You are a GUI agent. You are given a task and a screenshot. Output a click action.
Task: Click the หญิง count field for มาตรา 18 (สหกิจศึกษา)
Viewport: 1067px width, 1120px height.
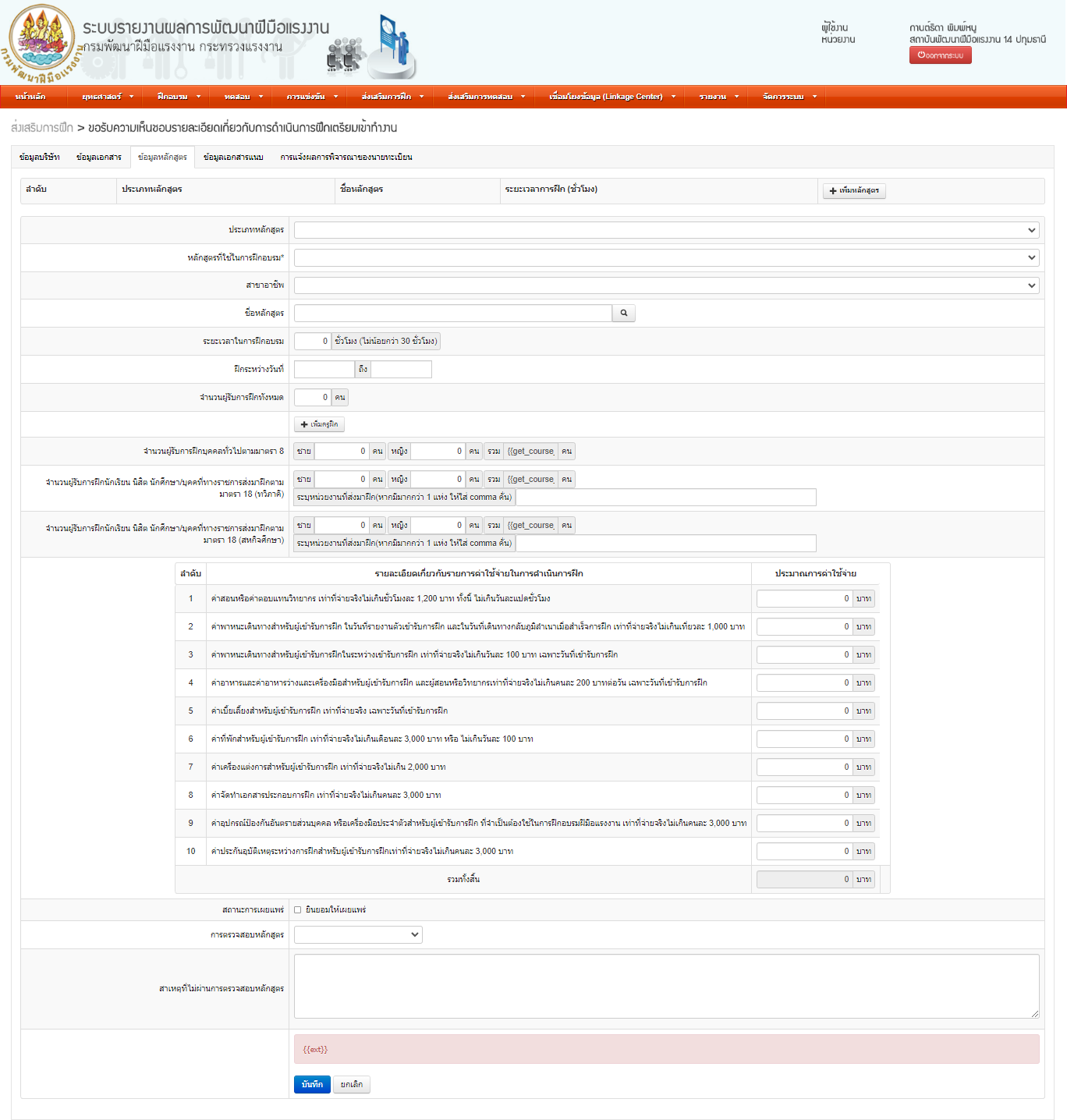pos(438,525)
